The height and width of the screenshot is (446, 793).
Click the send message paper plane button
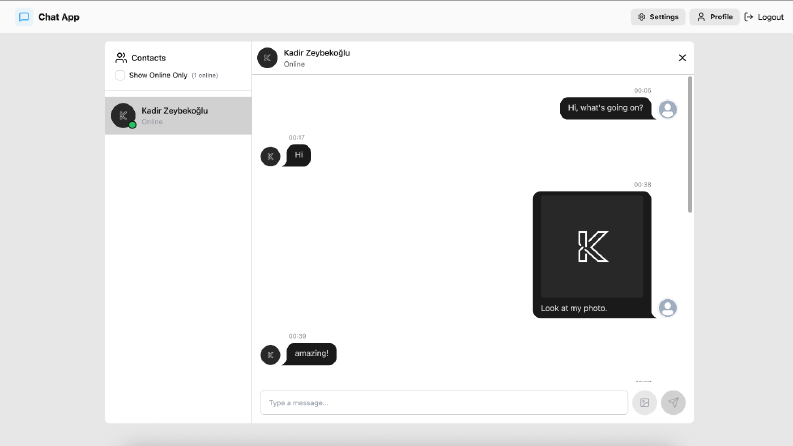pos(673,403)
